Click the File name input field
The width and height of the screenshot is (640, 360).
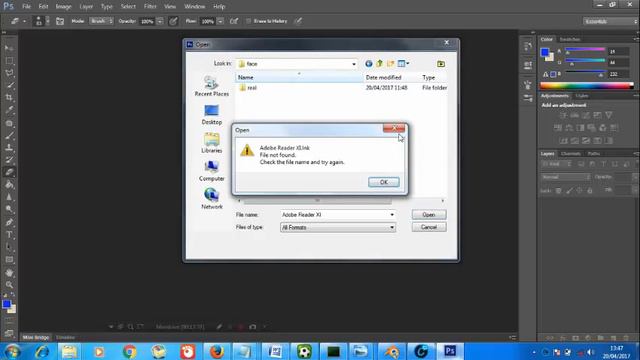pos(334,214)
